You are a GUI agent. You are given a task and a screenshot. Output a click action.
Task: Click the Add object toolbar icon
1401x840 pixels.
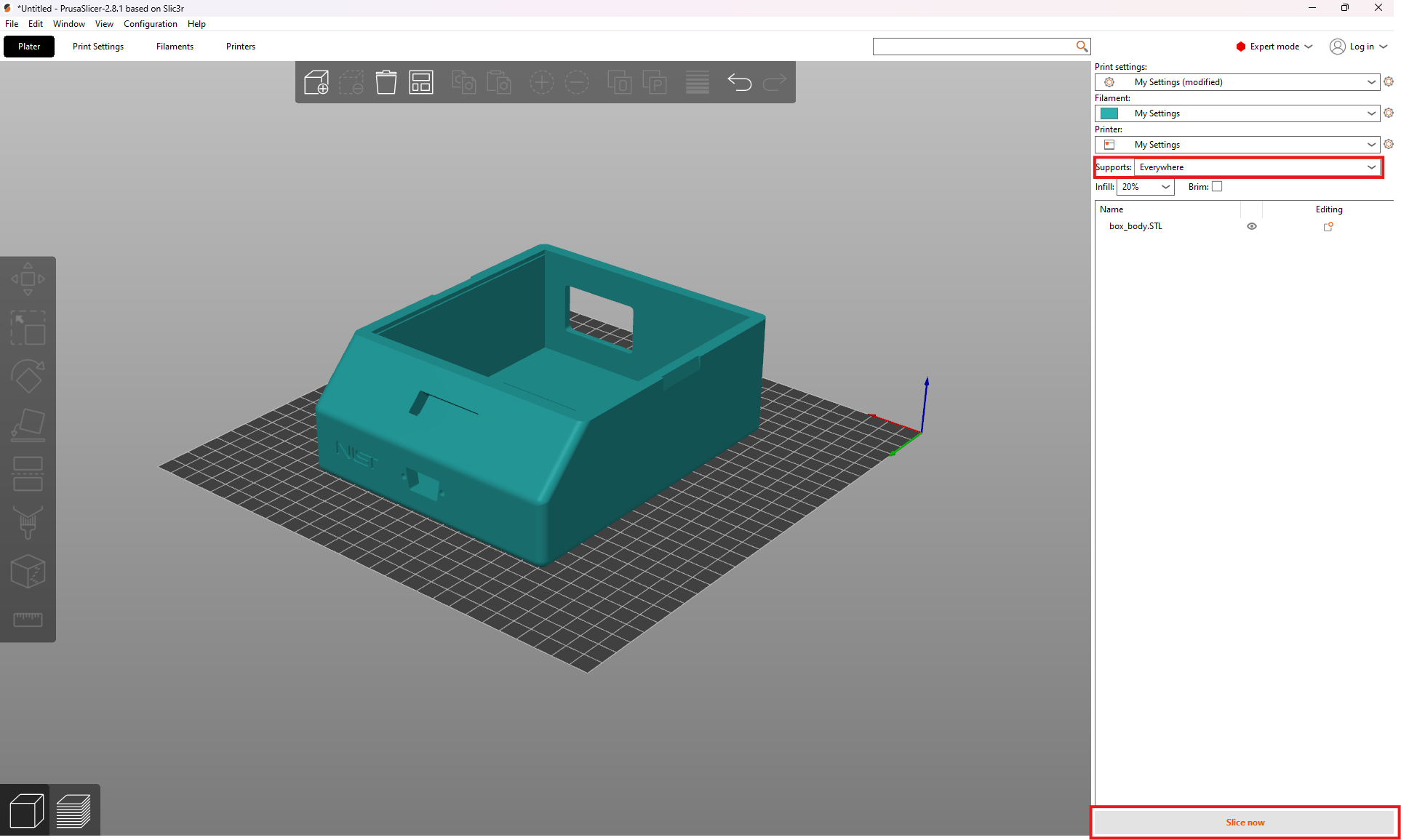tap(316, 82)
